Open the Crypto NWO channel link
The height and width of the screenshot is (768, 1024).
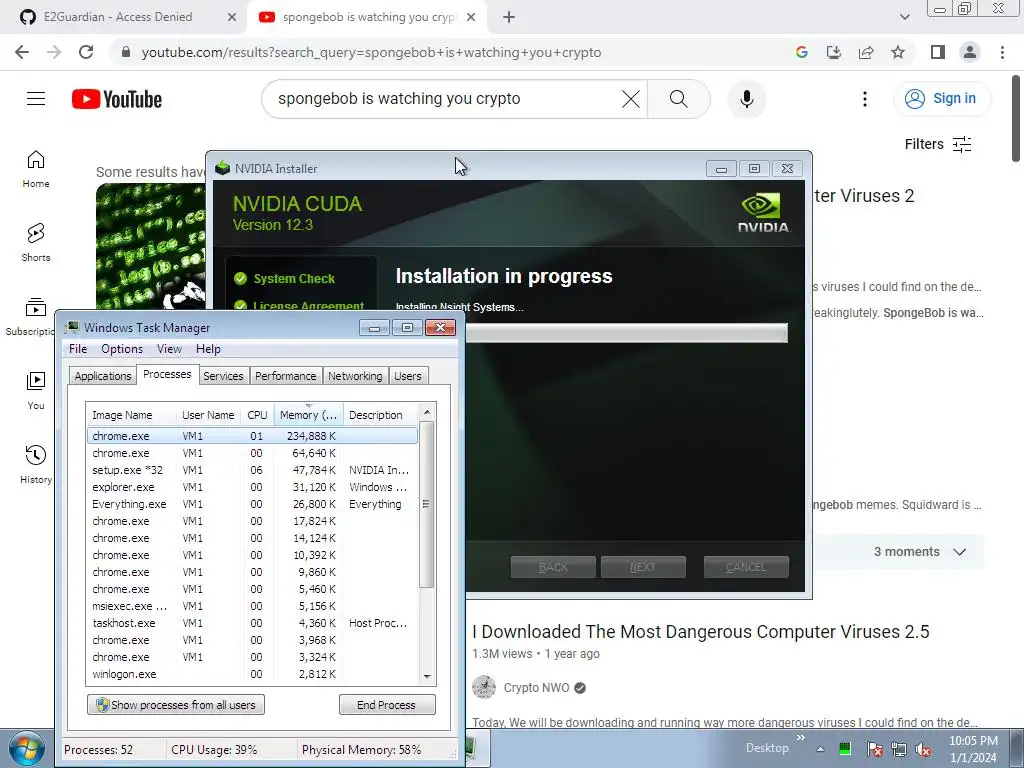pyautogui.click(x=536, y=688)
